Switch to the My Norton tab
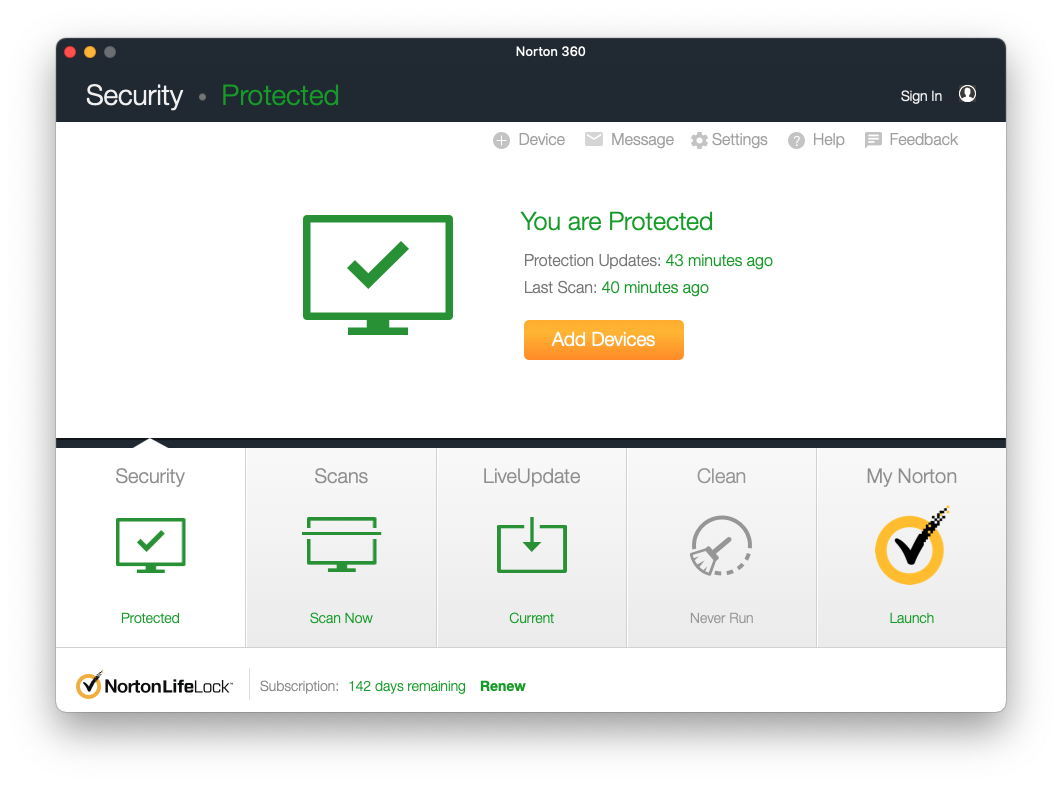Viewport: 1062px width, 786px height. click(x=912, y=547)
